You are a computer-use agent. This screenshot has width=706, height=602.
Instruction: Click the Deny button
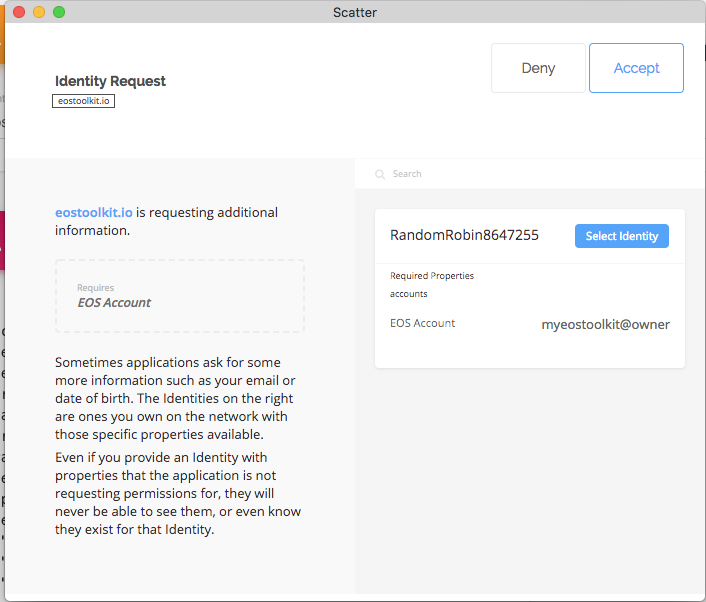(538, 68)
